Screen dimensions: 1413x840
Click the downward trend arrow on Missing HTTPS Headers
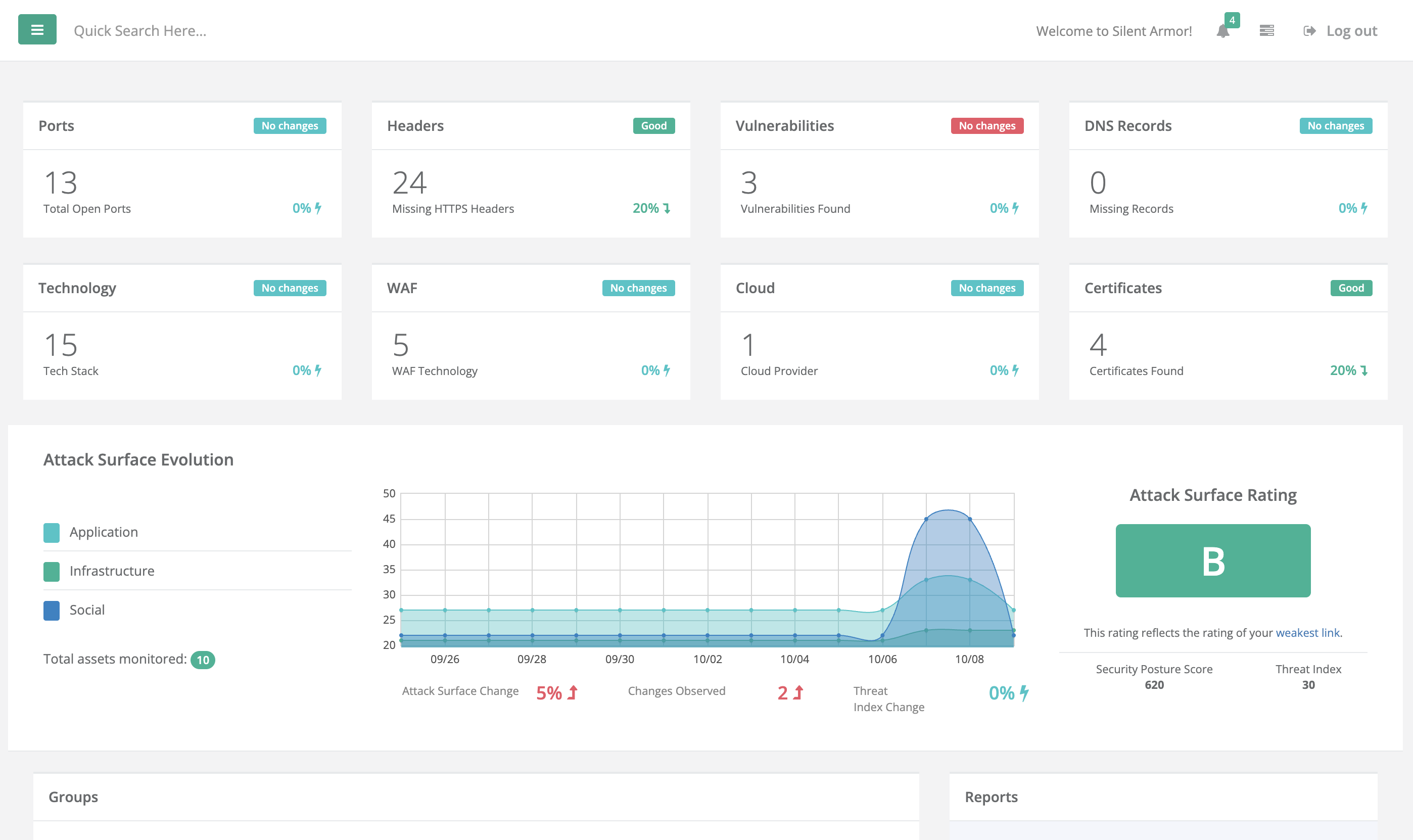tap(667, 208)
